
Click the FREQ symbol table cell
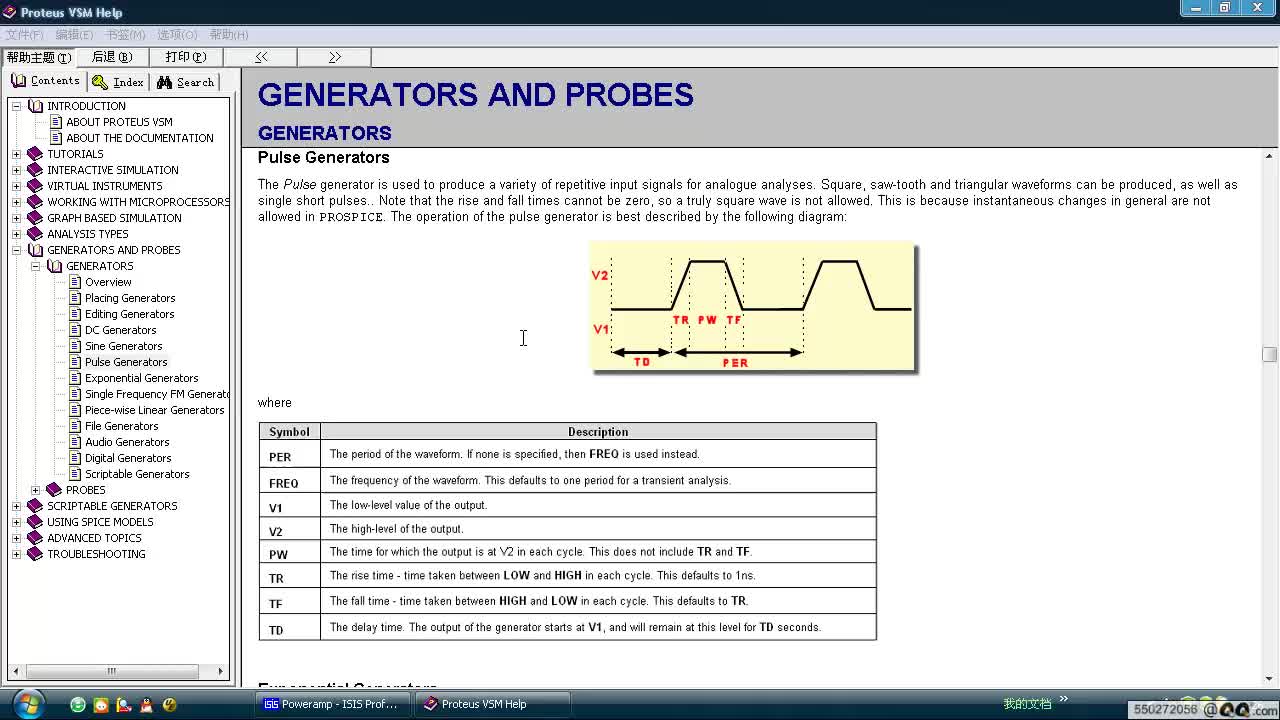289,481
